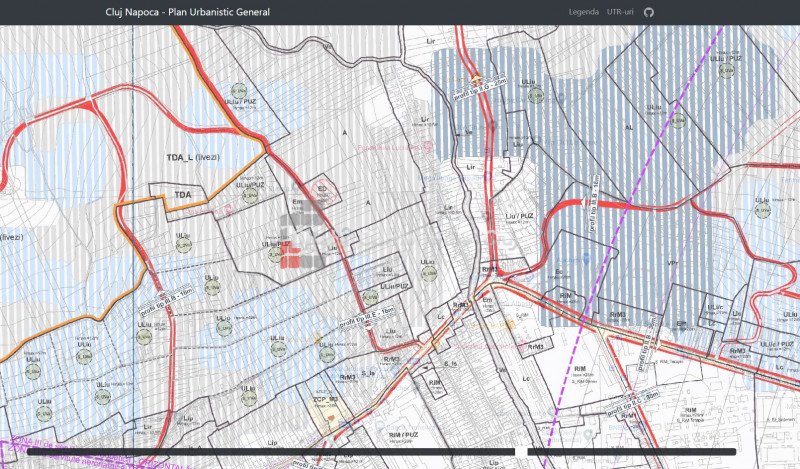Screen dimensions: 800x469
Task: Click the ZCP_M3 highlighted zone
Action: [326, 400]
